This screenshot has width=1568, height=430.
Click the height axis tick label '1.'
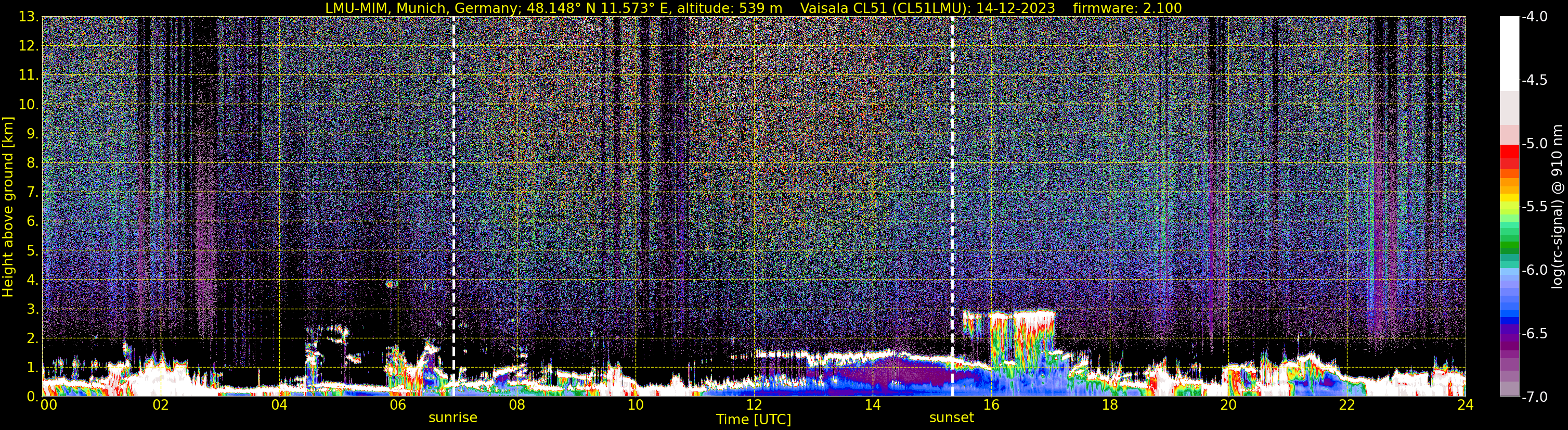(32, 367)
